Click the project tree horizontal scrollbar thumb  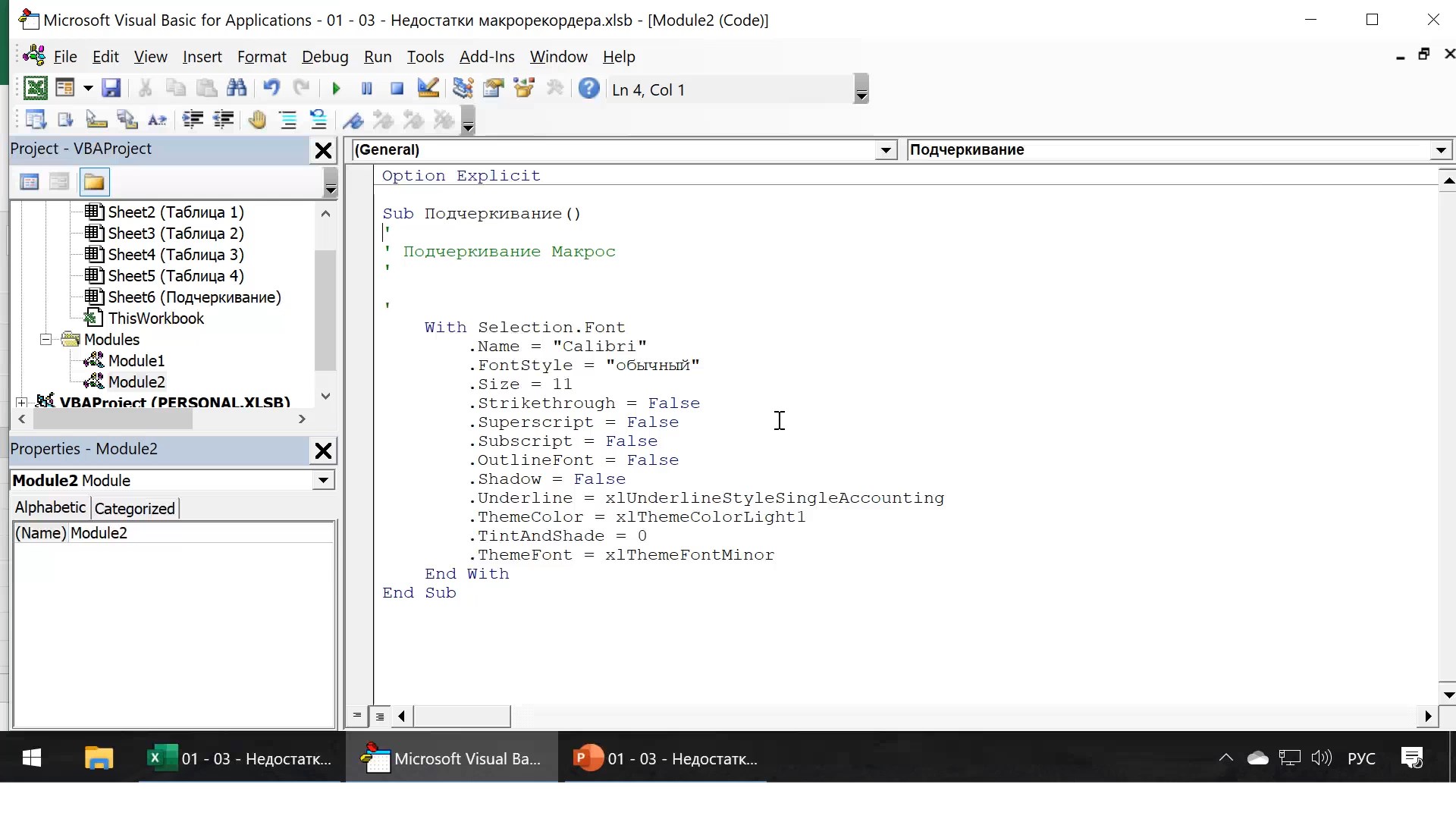point(112,419)
